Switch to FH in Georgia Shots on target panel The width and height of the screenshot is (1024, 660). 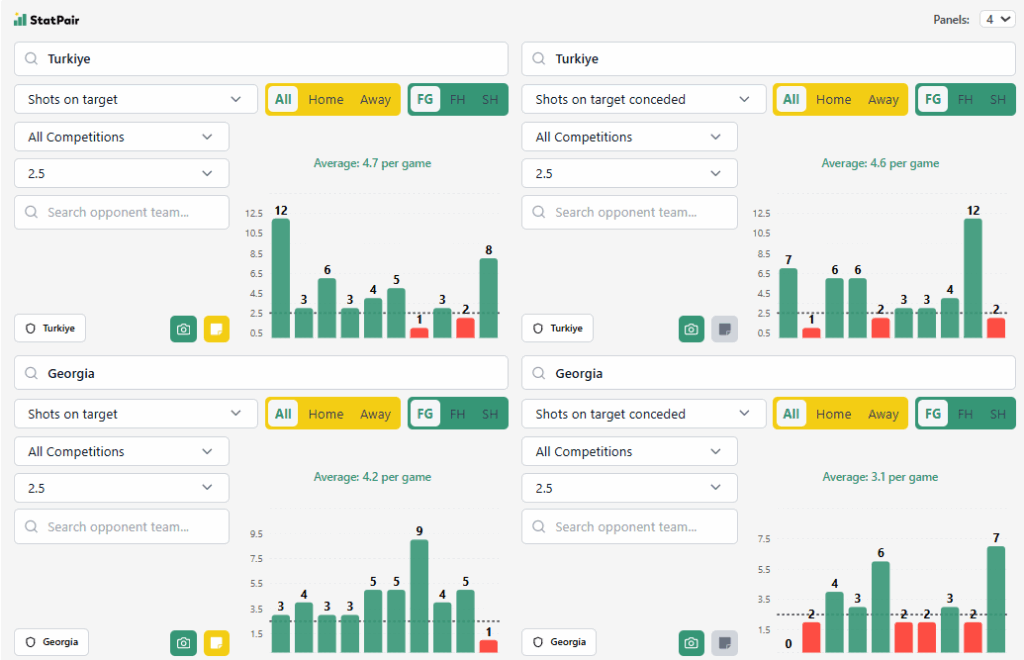click(x=457, y=414)
